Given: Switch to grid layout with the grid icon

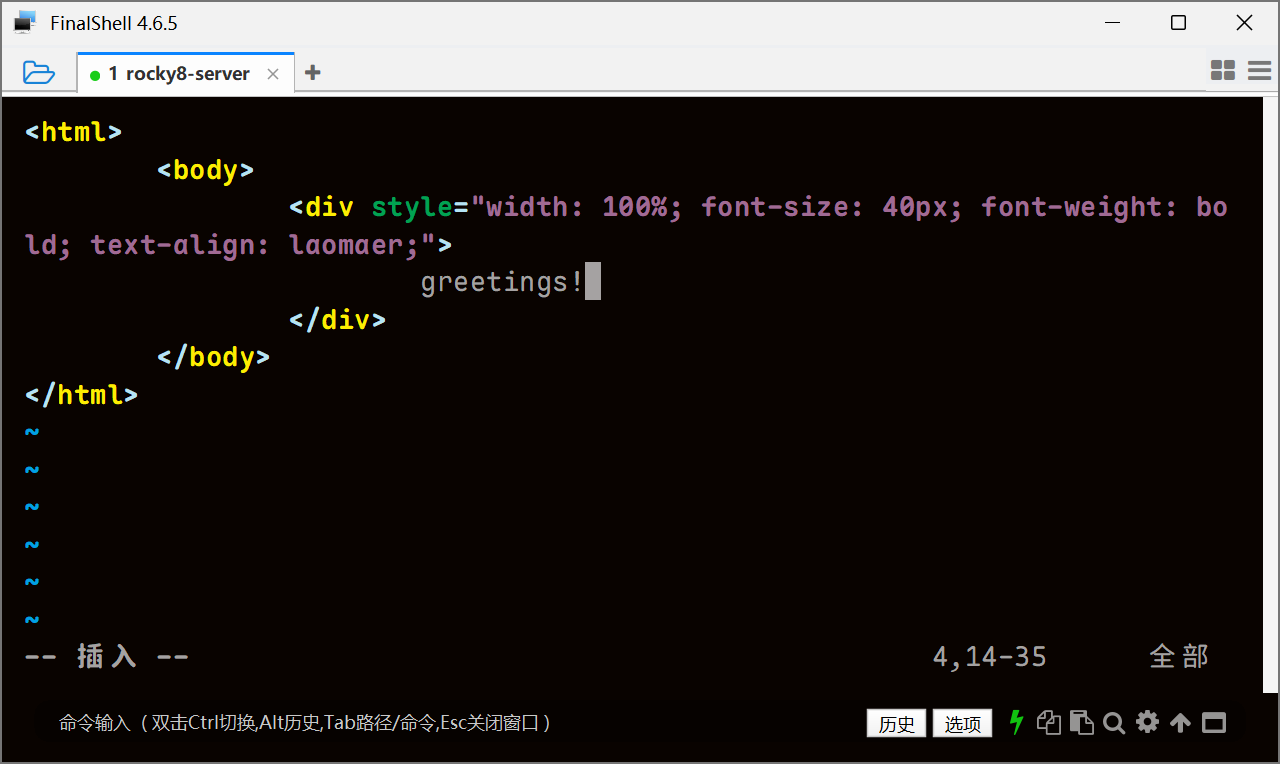Looking at the screenshot, I should click(x=1222, y=70).
